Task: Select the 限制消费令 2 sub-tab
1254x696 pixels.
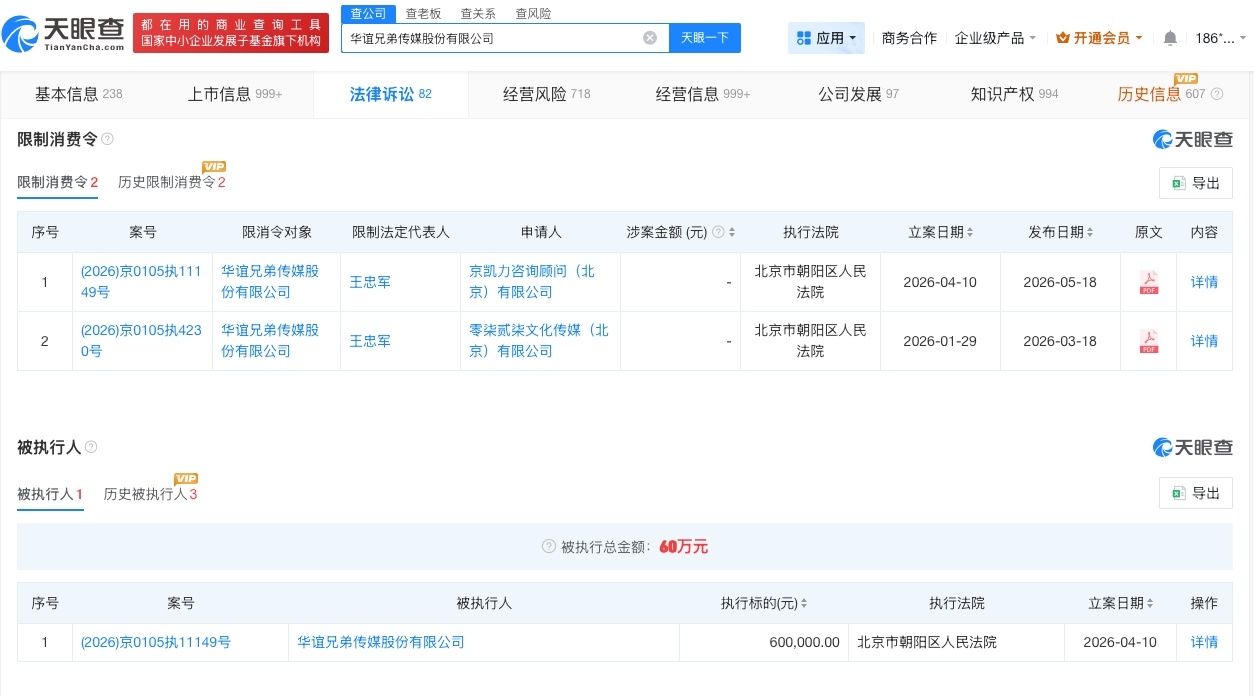Action: tap(57, 182)
